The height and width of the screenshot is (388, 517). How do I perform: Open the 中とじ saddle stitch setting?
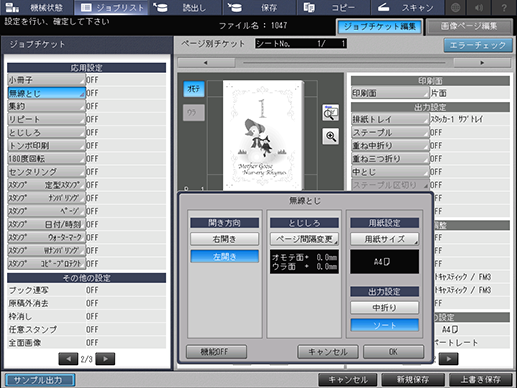point(390,172)
